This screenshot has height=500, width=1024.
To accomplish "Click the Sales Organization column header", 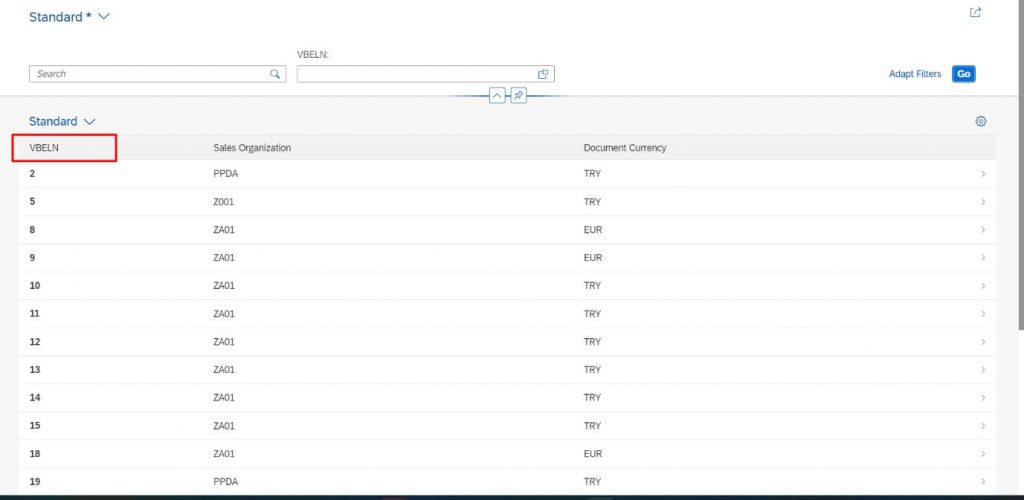I will click(252, 148).
